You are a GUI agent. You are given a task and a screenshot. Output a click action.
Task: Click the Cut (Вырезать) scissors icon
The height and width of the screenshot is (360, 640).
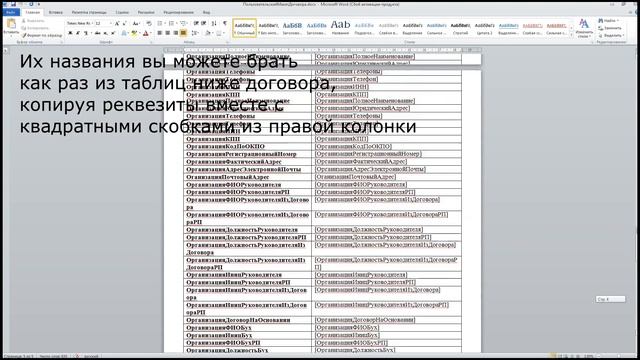24,20
